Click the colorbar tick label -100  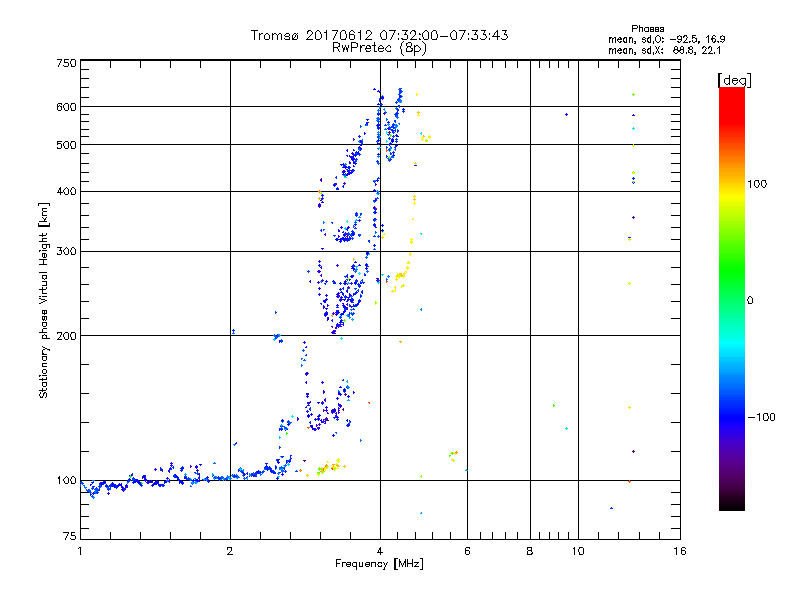tap(765, 417)
